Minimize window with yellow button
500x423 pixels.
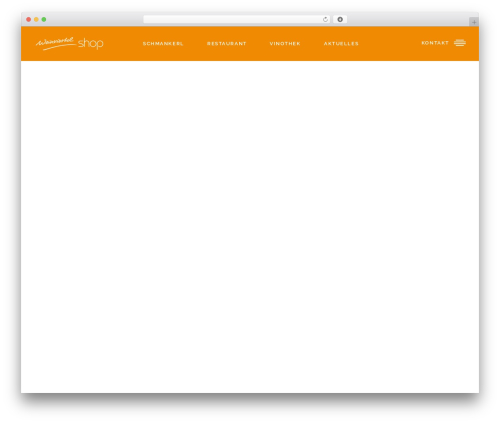(x=36, y=19)
